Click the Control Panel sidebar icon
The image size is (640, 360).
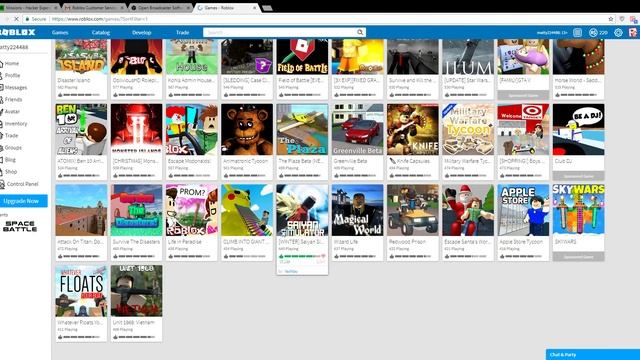coord(2,184)
